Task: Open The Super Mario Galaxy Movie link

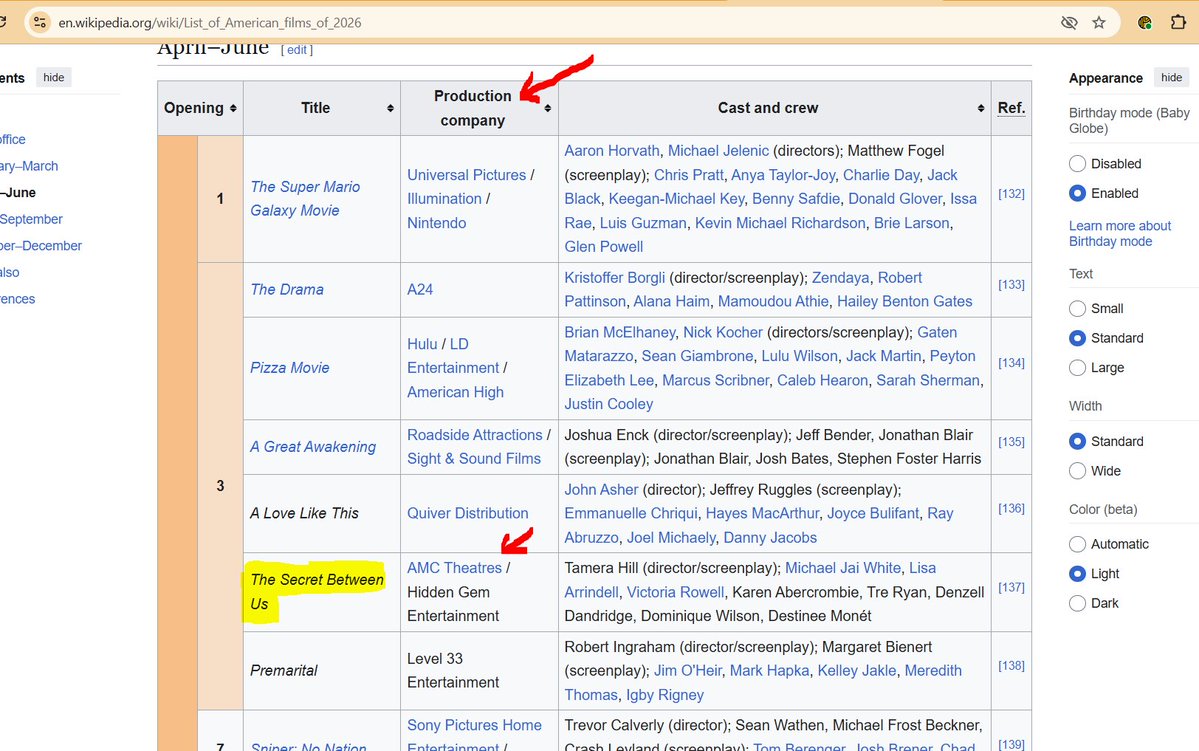Action: (x=304, y=199)
